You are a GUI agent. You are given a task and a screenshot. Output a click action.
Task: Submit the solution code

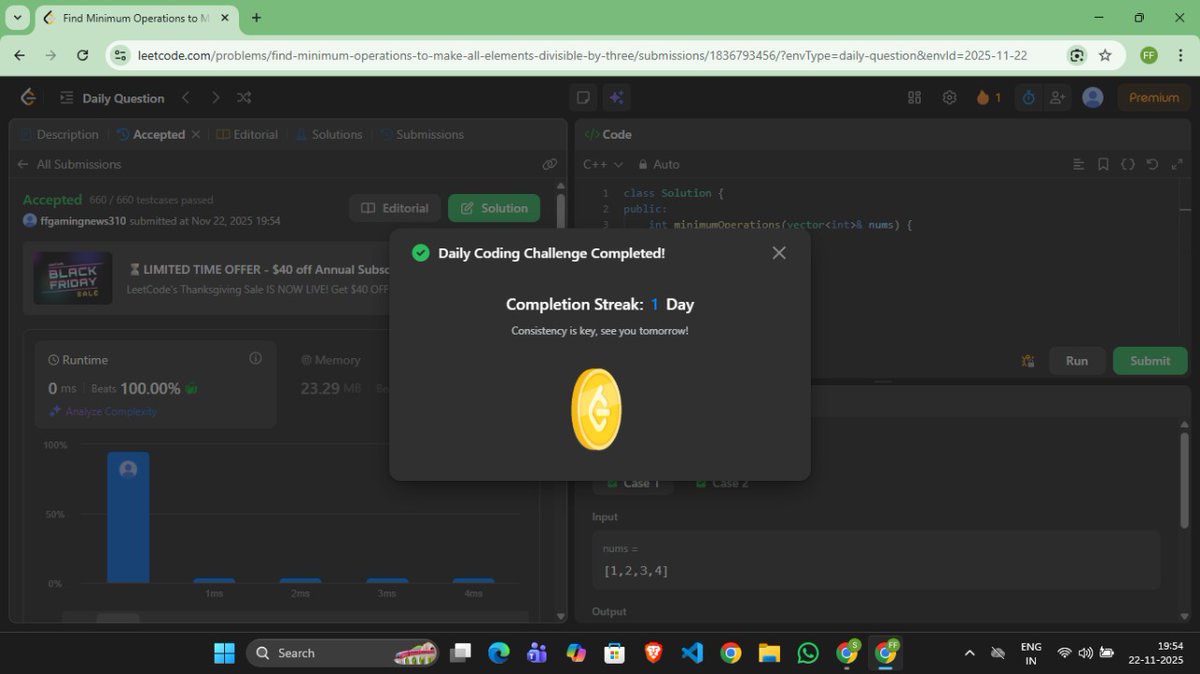[x=1149, y=361]
